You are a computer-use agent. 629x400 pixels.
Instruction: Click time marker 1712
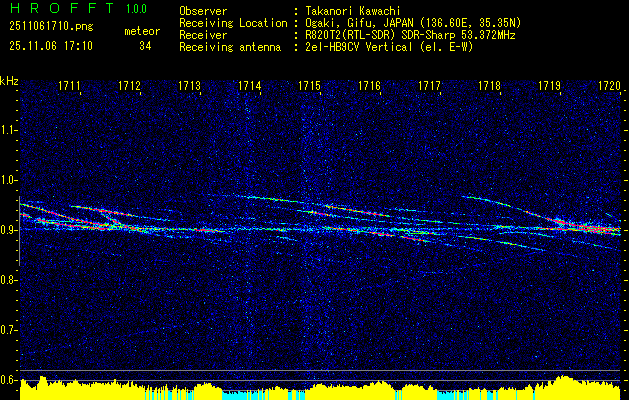pos(130,86)
